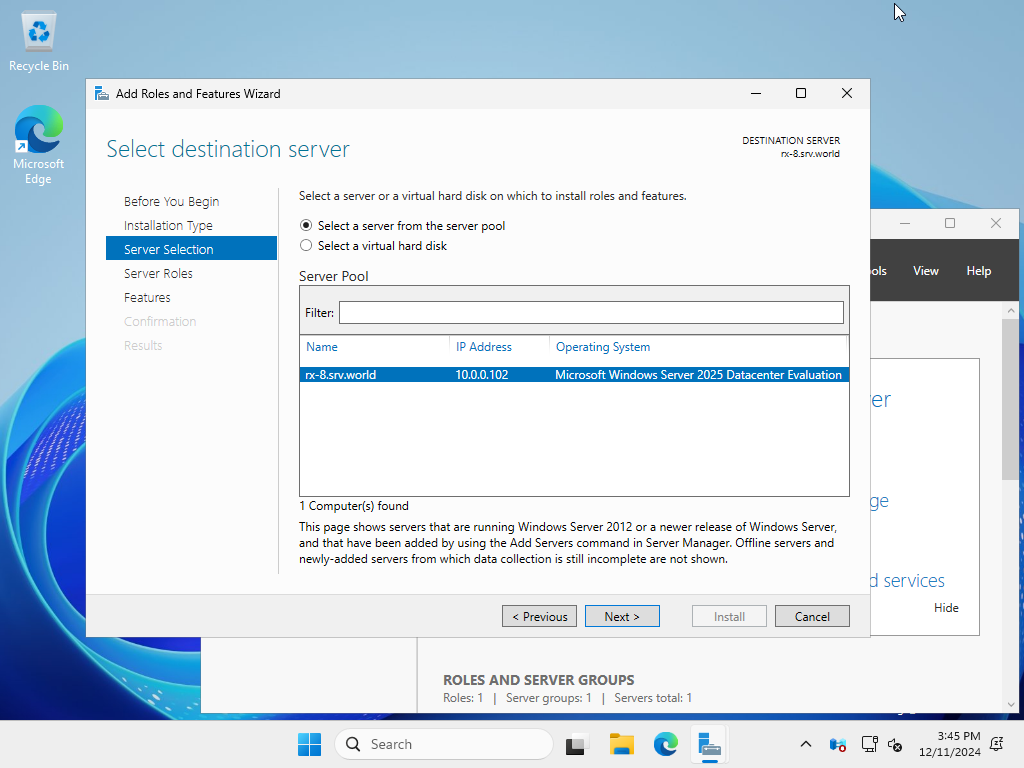Click the taskbar Search box
Screen dimensions: 1024x768
tap(444, 744)
